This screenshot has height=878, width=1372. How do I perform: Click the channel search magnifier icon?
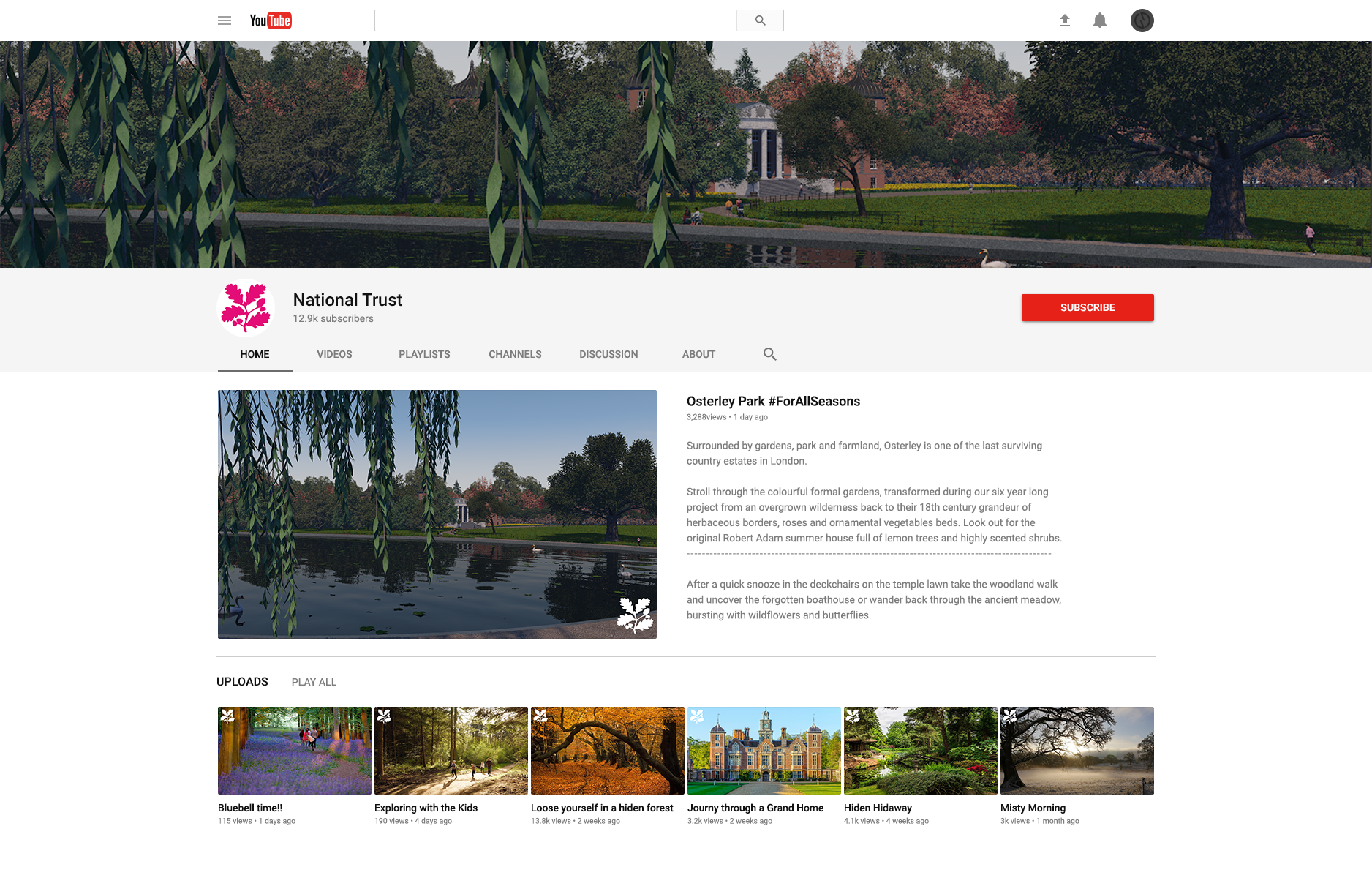[770, 354]
